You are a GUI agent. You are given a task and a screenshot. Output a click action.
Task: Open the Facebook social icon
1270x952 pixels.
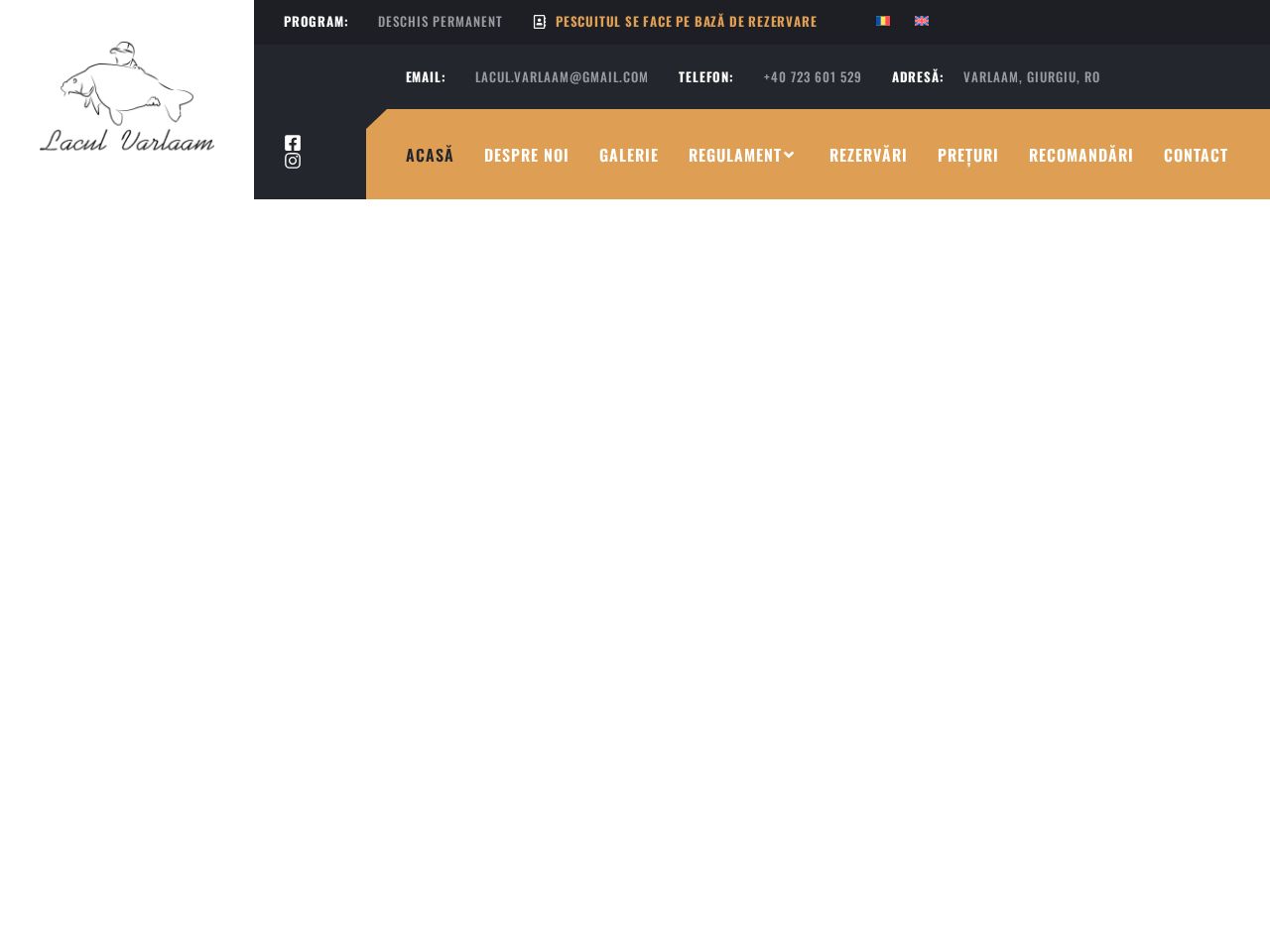pos(293,143)
